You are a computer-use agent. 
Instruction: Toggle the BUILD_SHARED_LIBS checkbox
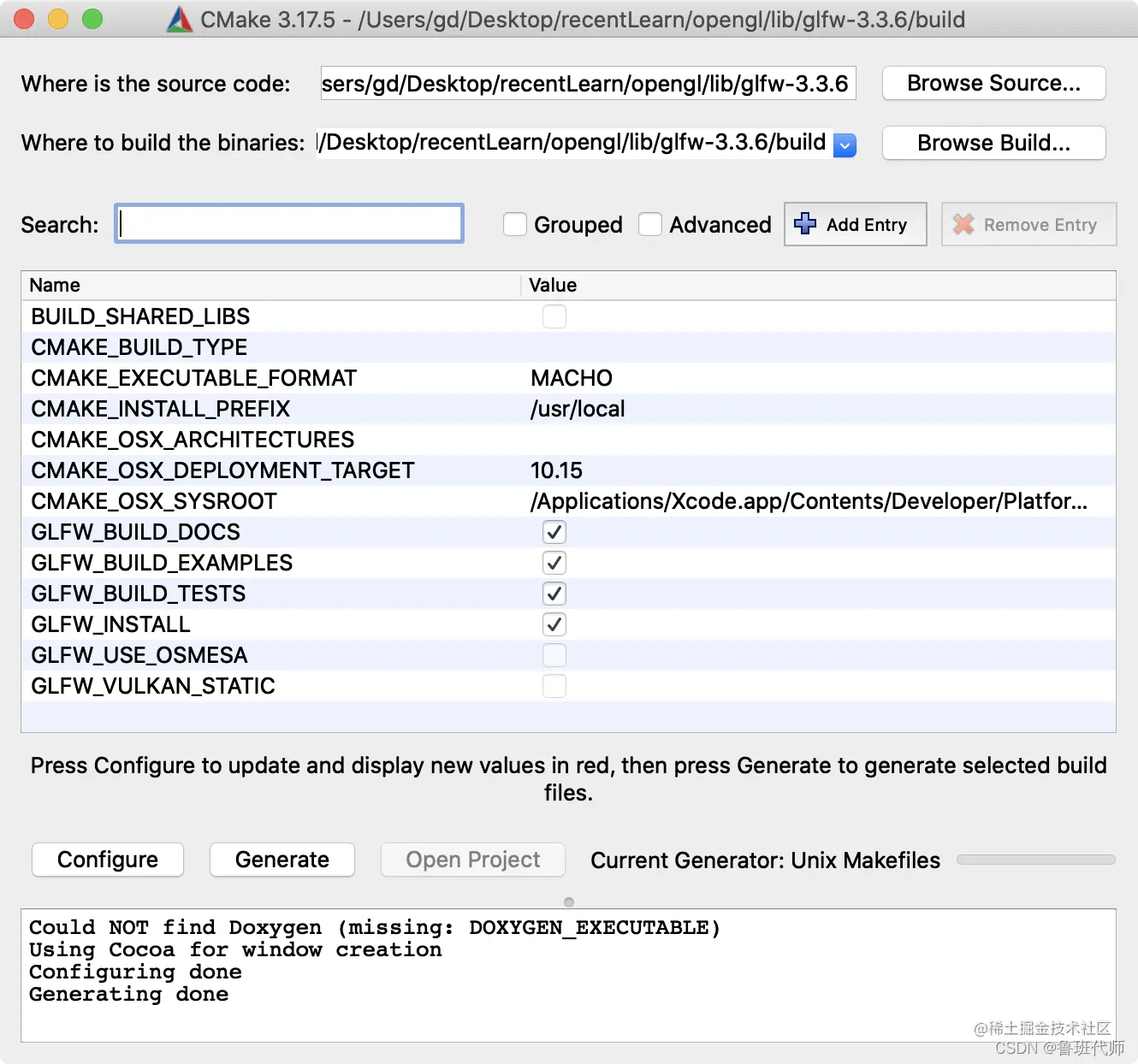(x=554, y=316)
